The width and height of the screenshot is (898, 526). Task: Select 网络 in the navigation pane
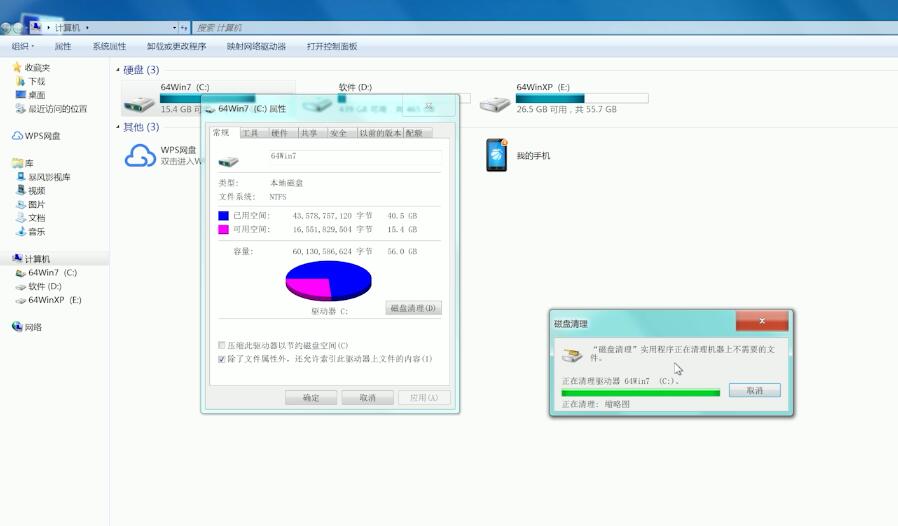pos(27,327)
